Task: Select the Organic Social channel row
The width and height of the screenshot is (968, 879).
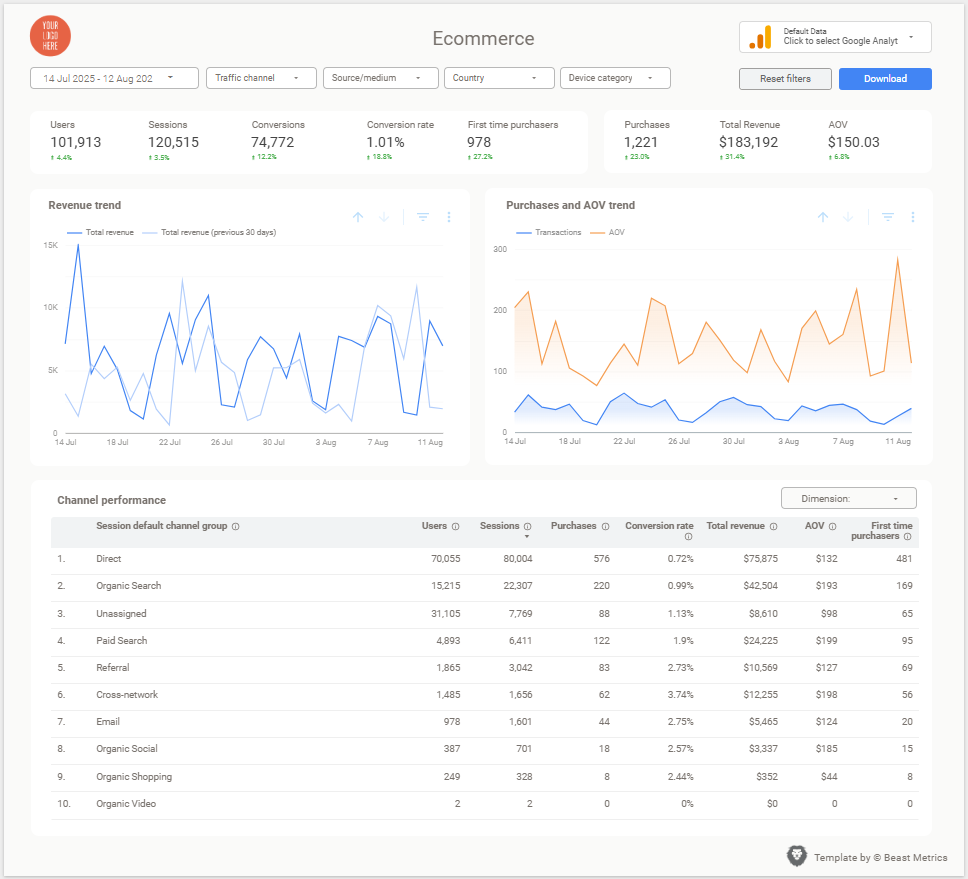Action: click(485, 749)
